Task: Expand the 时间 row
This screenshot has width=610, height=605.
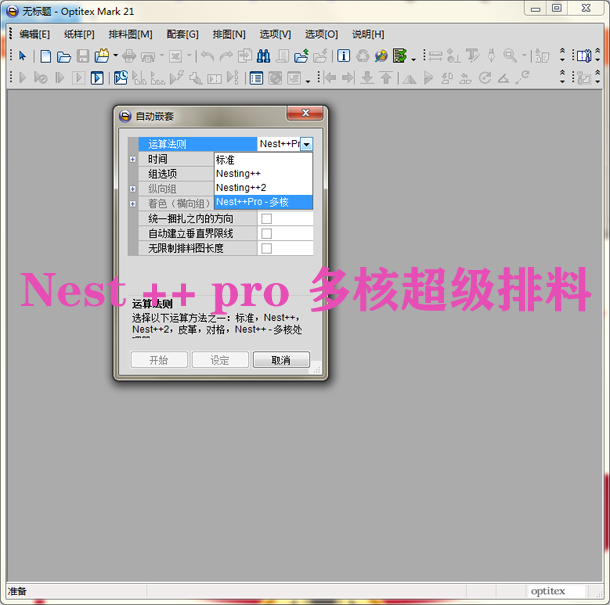Action: click(x=133, y=159)
